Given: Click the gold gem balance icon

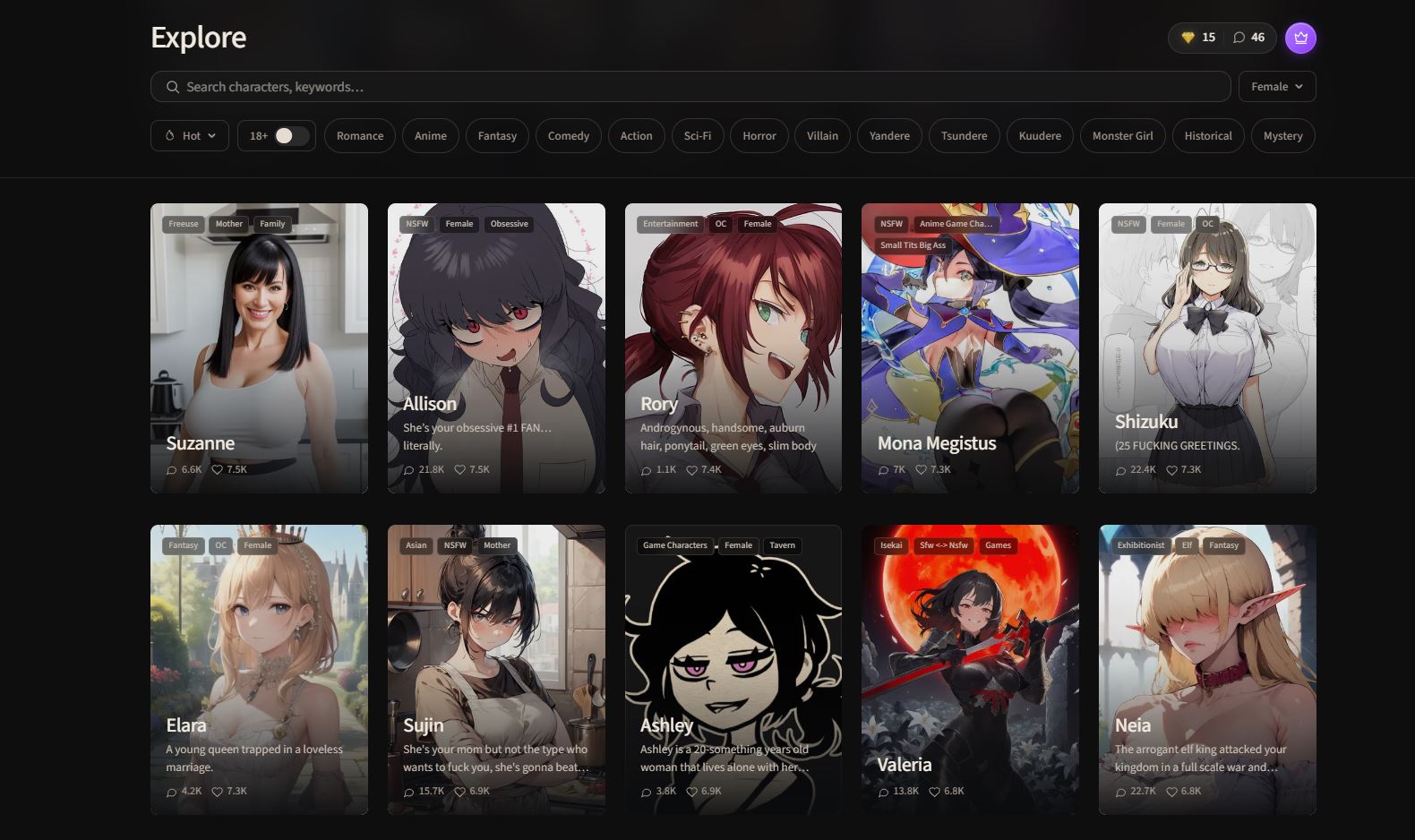Looking at the screenshot, I should pos(1188,38).
